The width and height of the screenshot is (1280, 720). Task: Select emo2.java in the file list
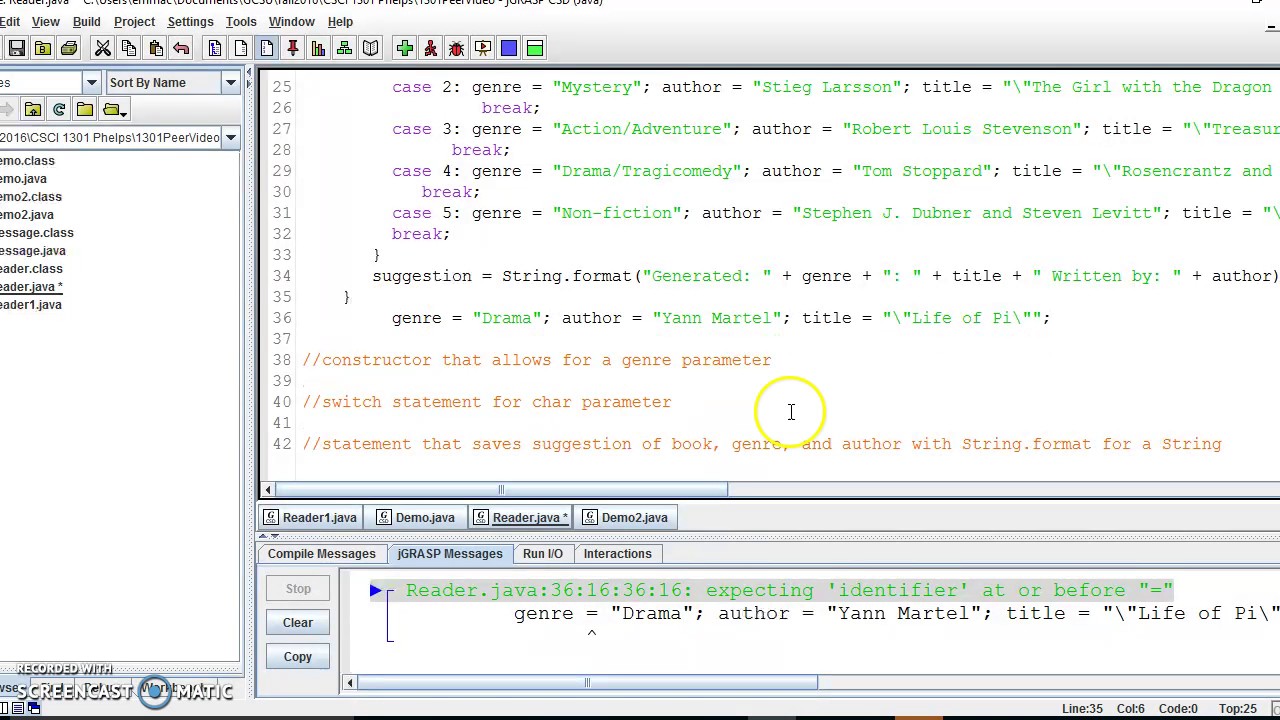[x=27, y=215]
